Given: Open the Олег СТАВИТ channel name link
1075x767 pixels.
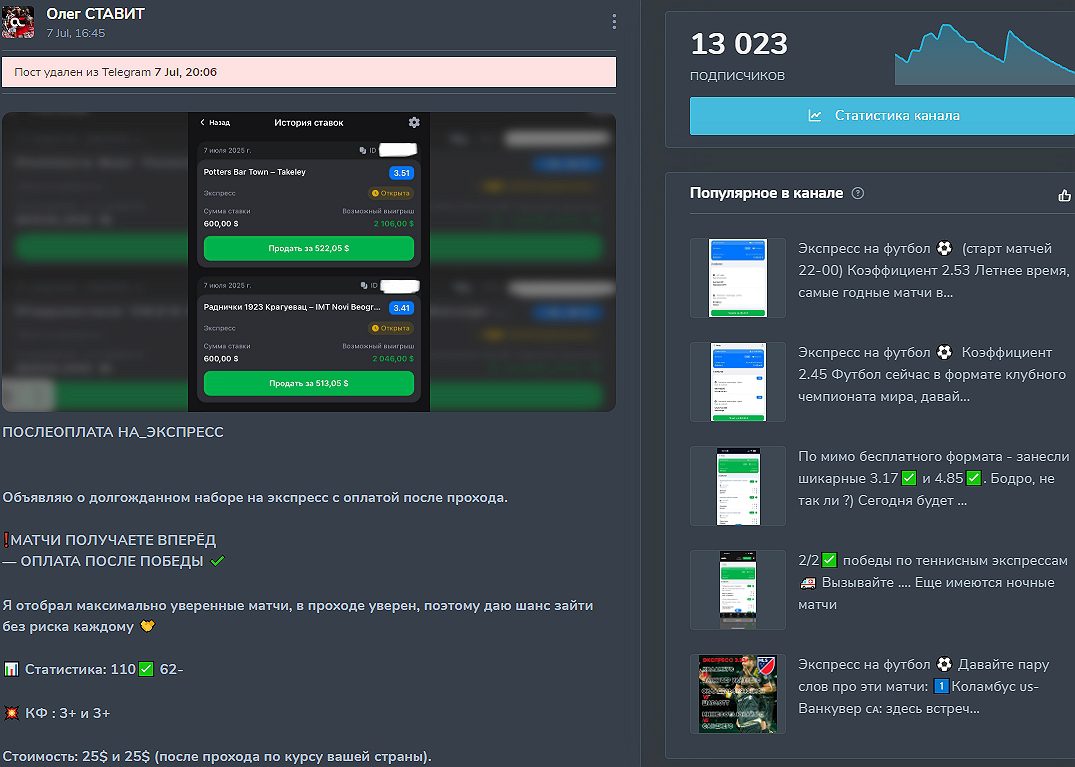Looking at the screenshot, I should tap(95, 14).
